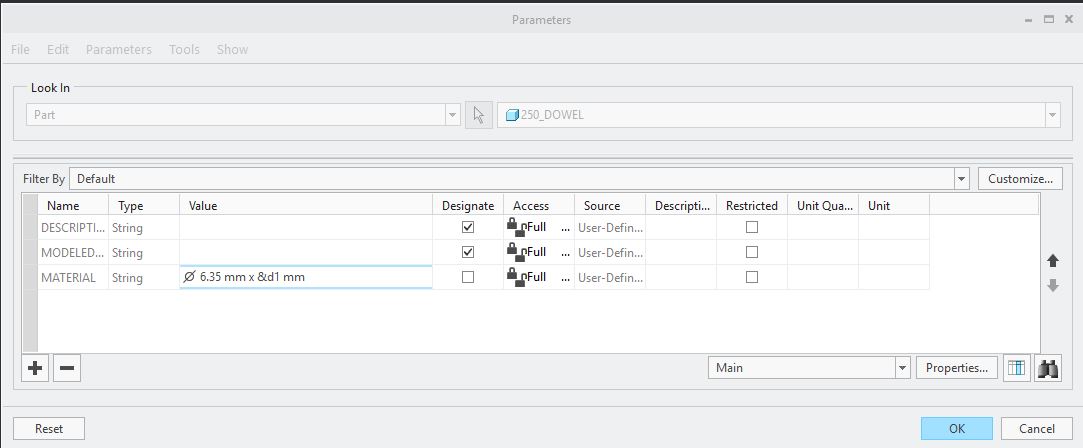Maximize the Parameters window

pyautogui.click(x=1048, y=20)
